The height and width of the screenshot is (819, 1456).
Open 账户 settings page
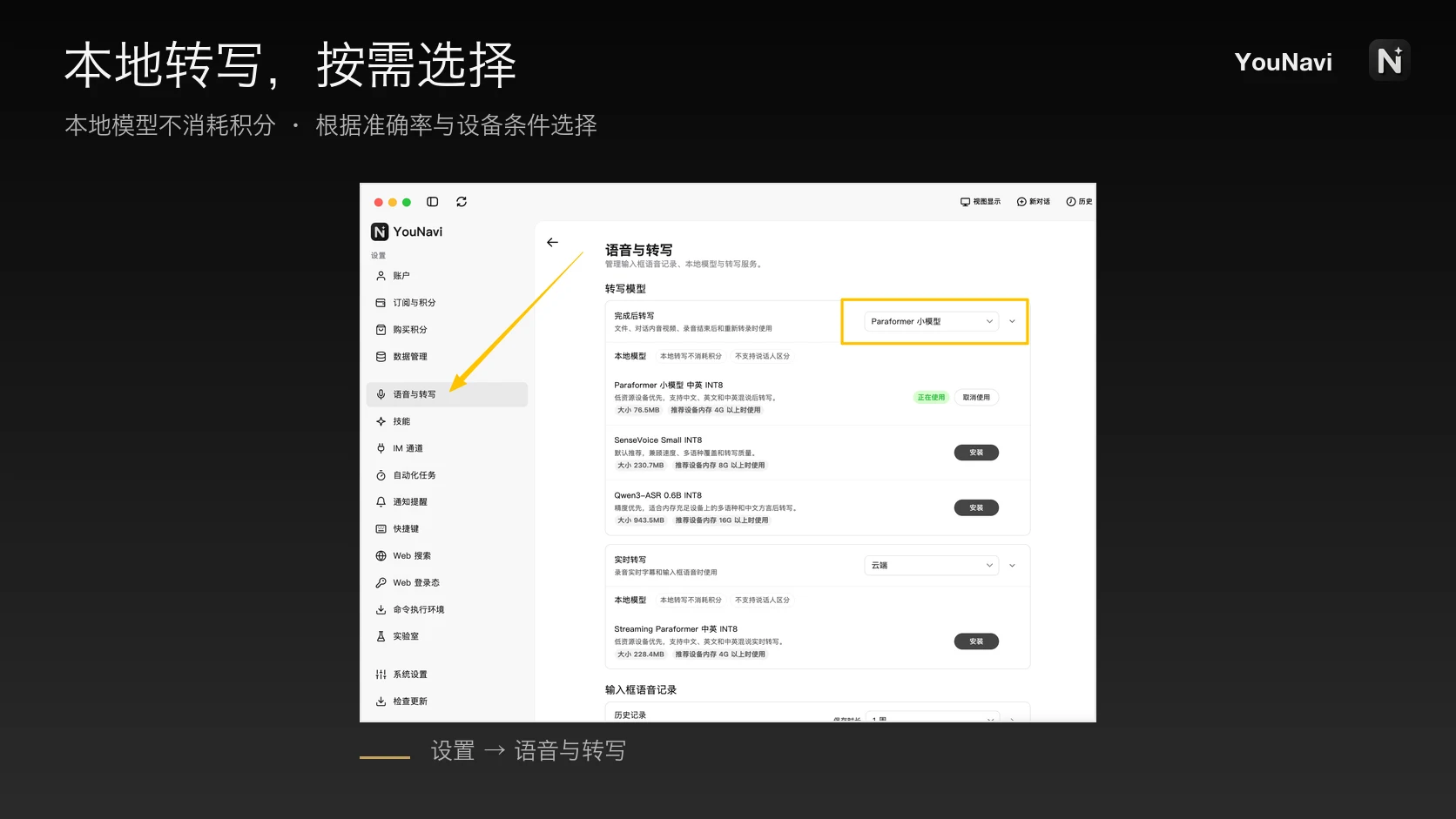click(x=447, y=276)
